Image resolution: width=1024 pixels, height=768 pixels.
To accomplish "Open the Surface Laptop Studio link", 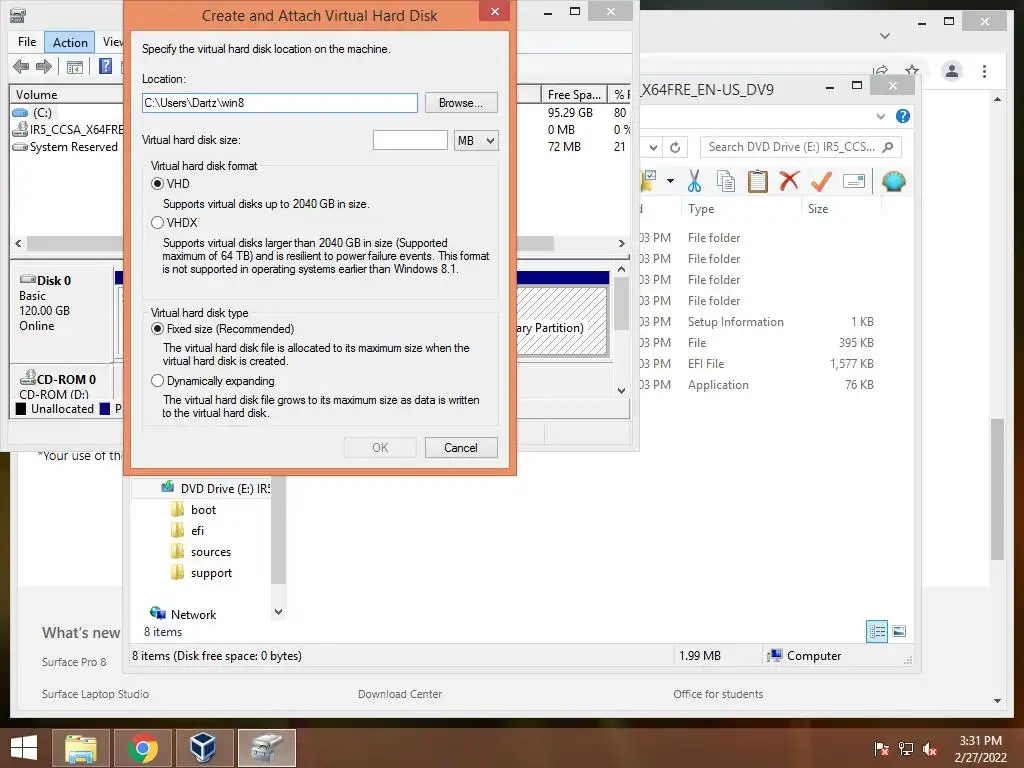I will (x=95, y=694).
